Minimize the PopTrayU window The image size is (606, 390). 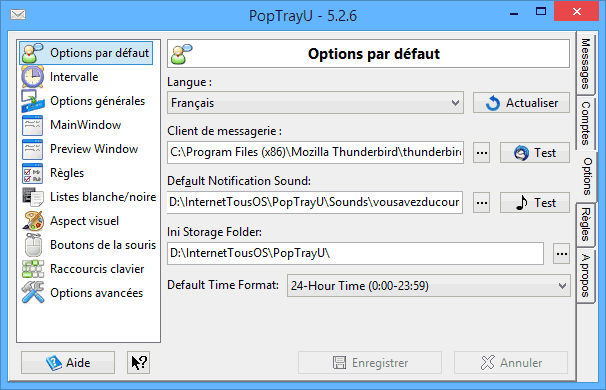514,13
